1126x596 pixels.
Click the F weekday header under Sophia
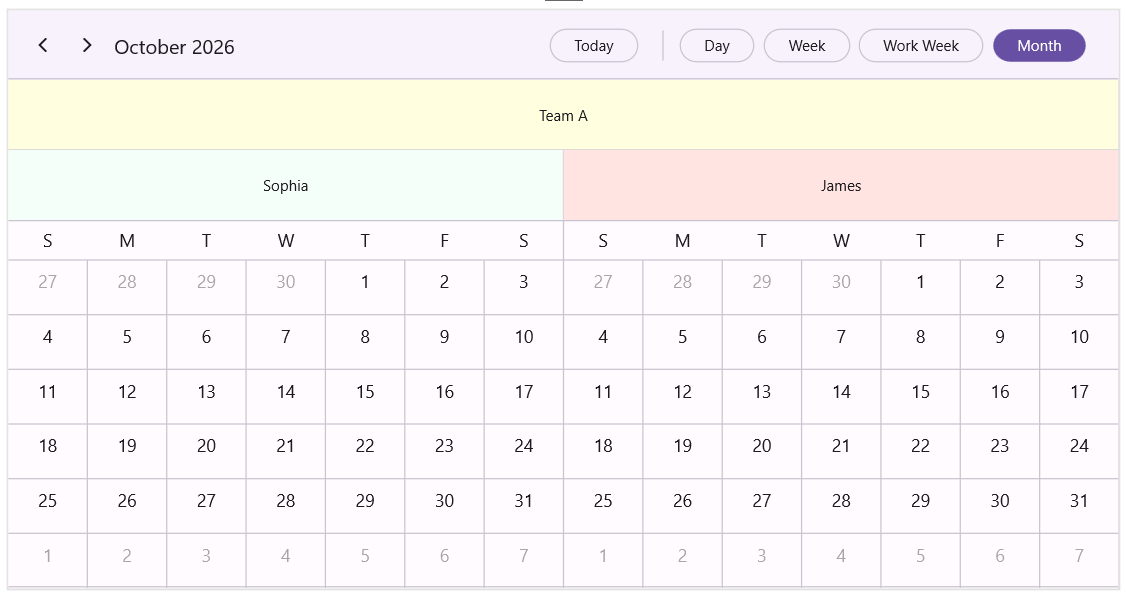click(445, 241)
